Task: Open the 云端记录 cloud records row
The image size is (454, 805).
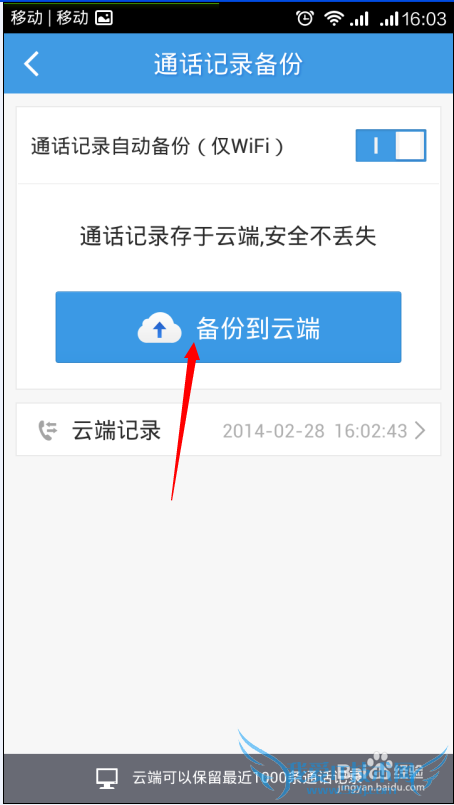Action: click(228, 430)
